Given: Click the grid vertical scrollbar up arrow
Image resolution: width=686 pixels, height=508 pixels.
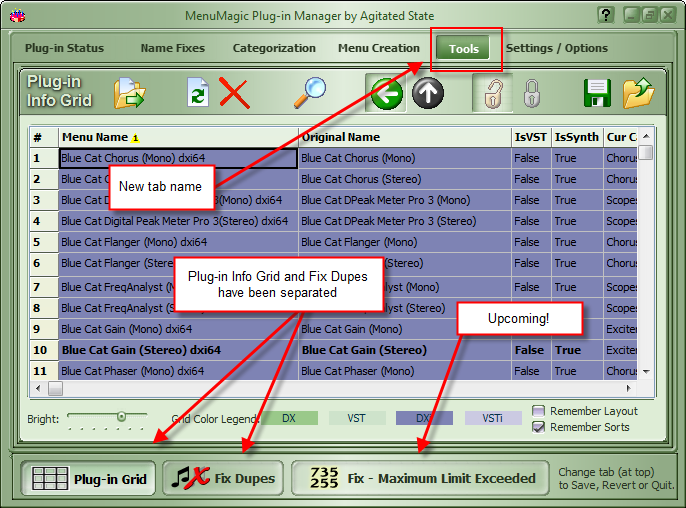Looking at the screenshot, I should click(646, 137).
